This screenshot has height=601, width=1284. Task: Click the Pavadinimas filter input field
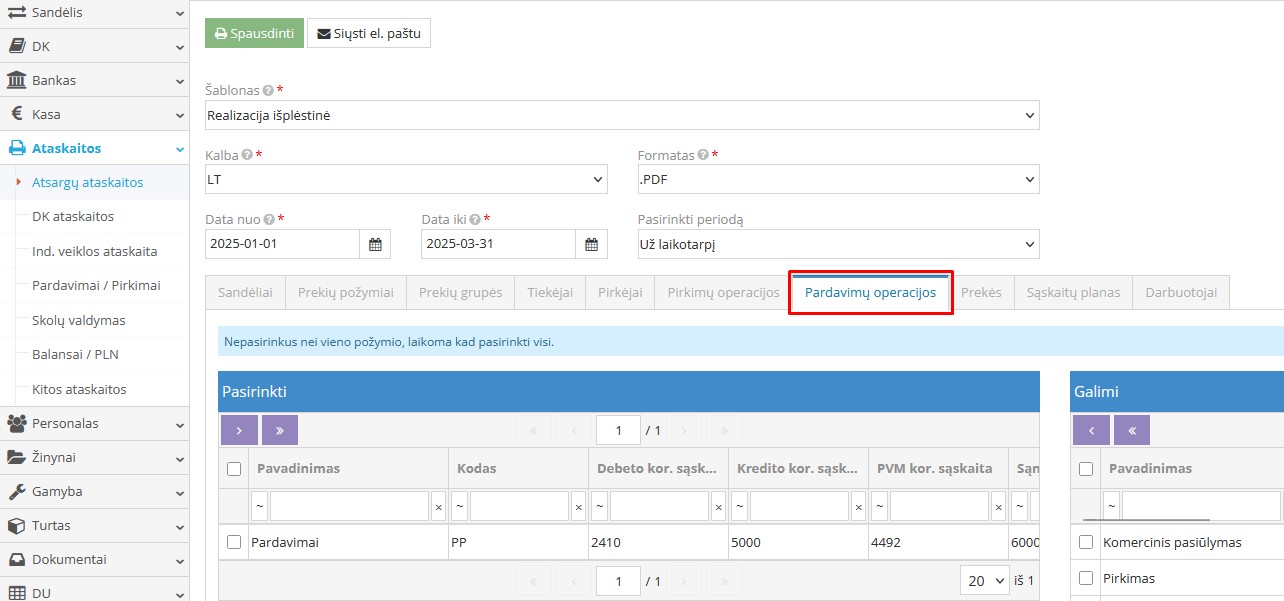349,507
